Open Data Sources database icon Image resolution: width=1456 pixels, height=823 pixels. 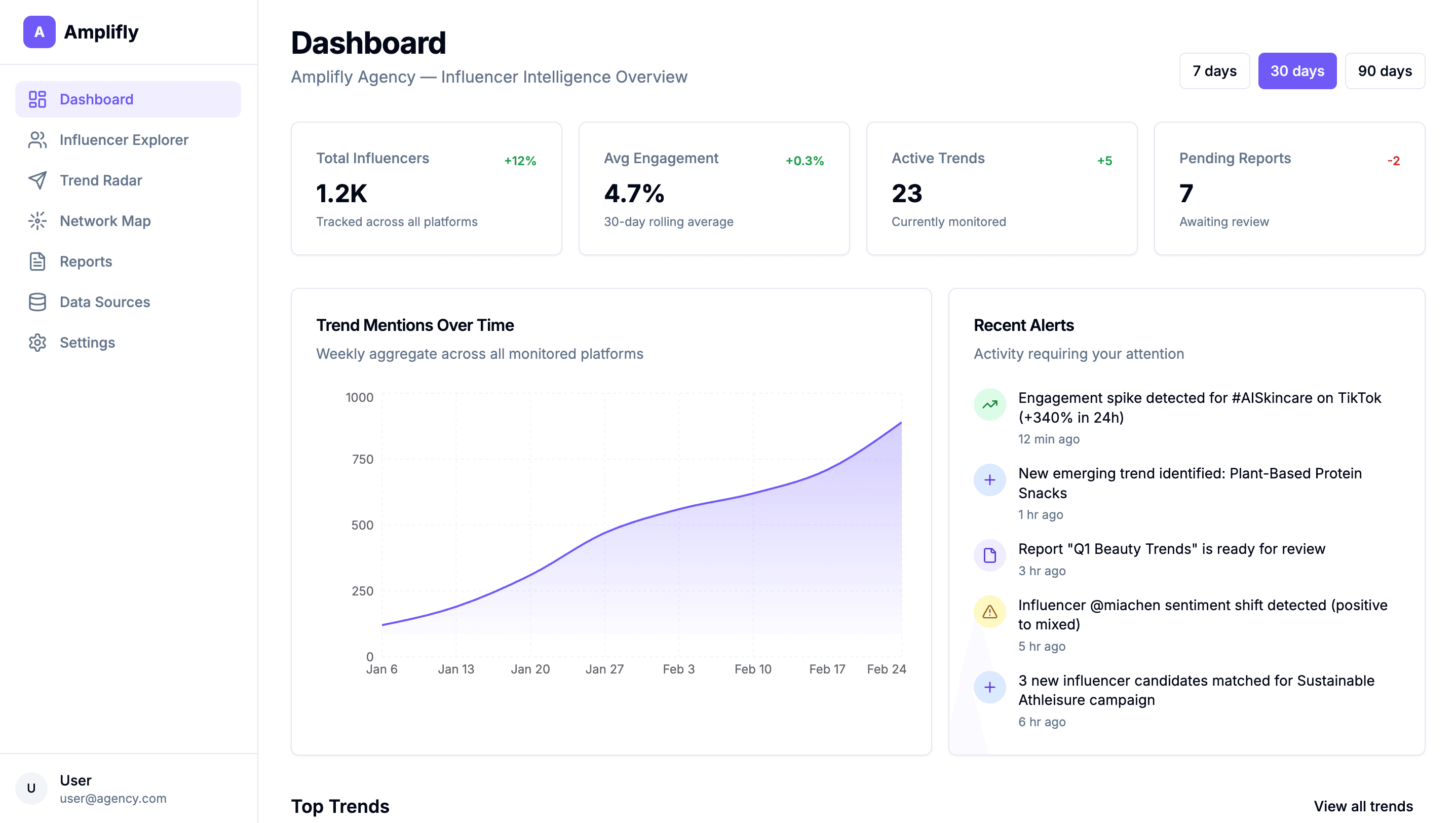(37, 302)
